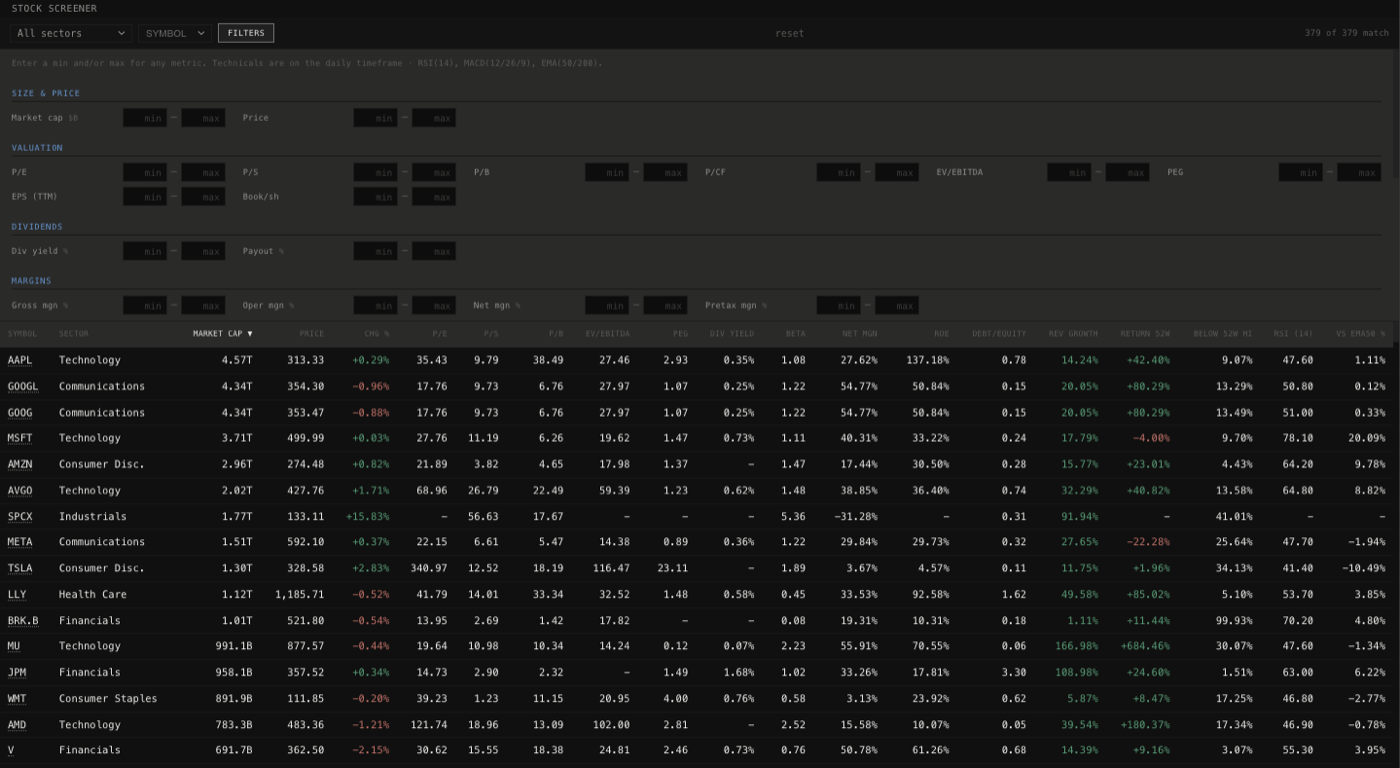The image size is (1400, 768).
Task: Click the Health Care sector cell
Action: 93,594
